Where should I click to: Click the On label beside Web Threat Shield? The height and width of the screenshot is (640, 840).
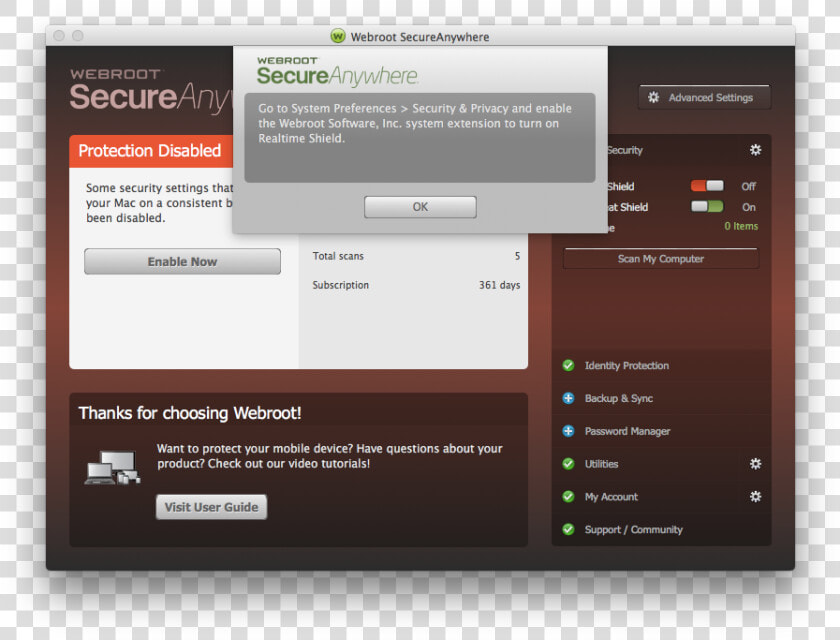point(749,207)
